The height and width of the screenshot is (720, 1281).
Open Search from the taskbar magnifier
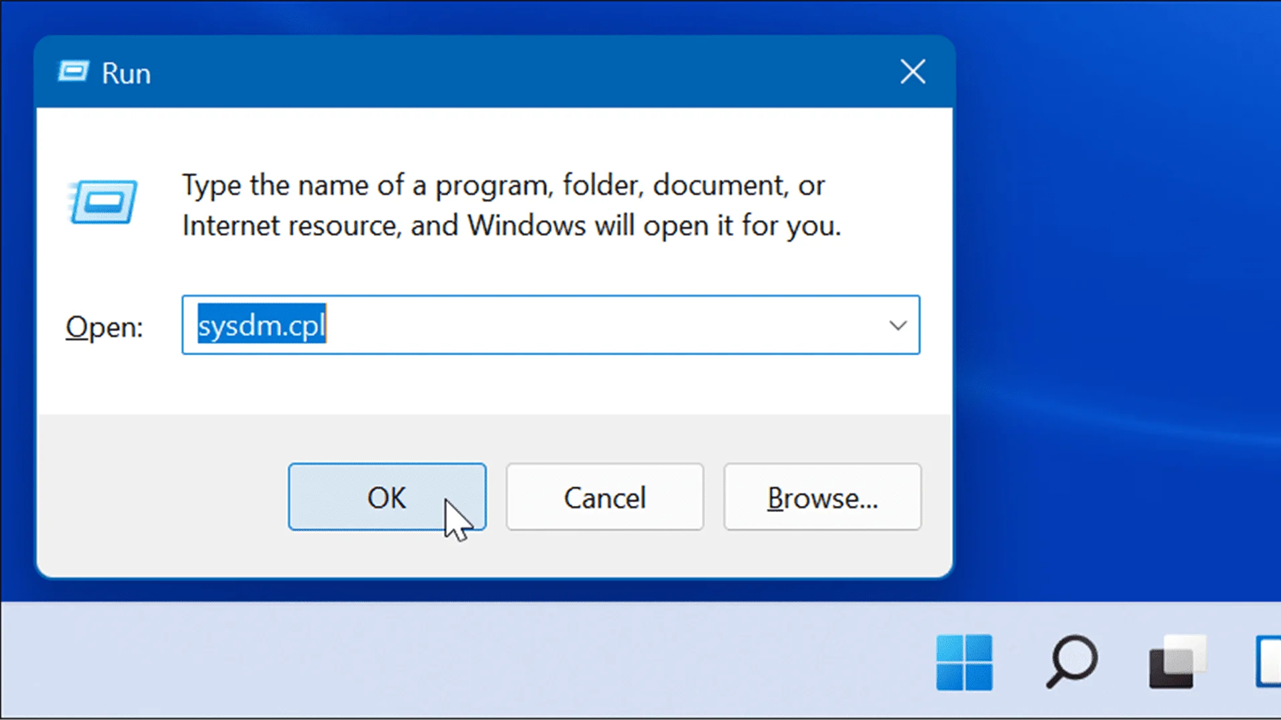coord(1072,662)
